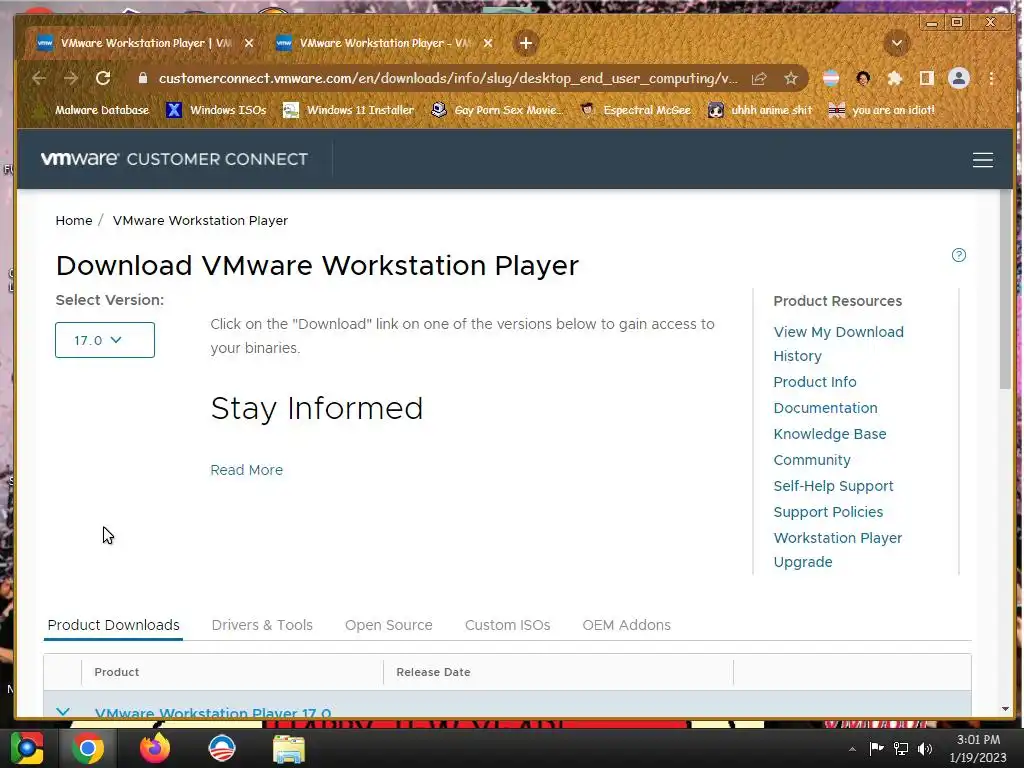Click the VMware Customer Connect logo

[174, 159]
